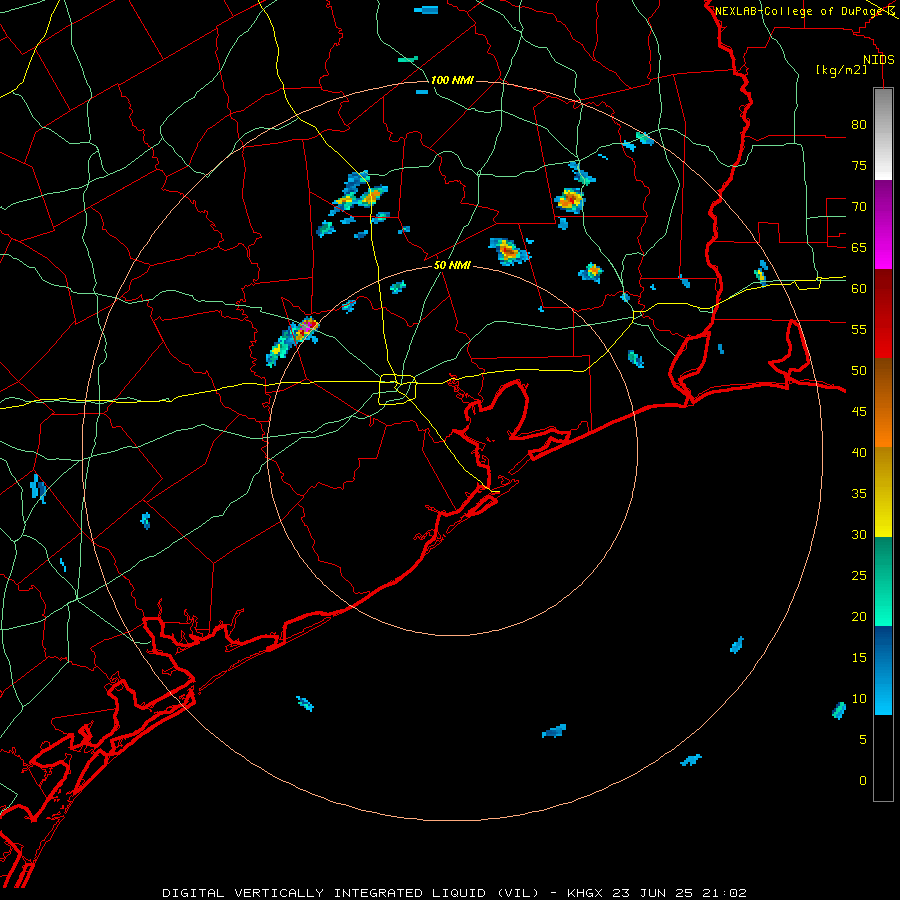Click the NIDS label
This screenshot has width=900, height=900.
[x=879, y=60]
